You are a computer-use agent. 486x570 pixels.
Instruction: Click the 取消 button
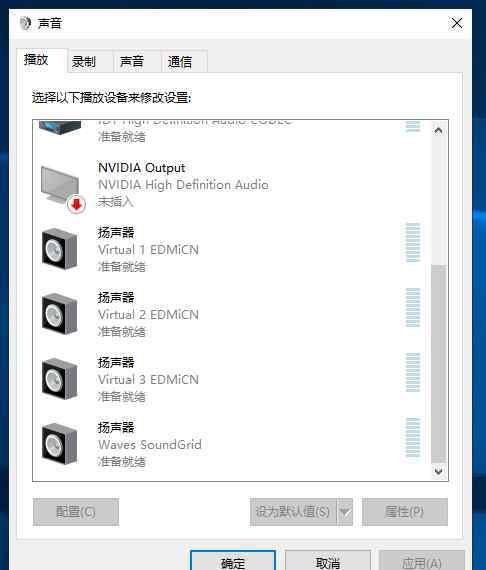point(328,561)
